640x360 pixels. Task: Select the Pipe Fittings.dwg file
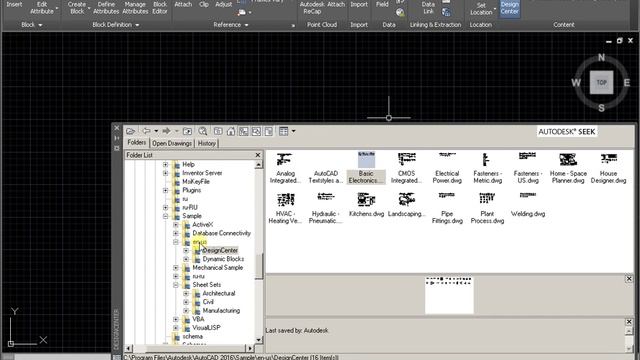[x=447, y=208]
